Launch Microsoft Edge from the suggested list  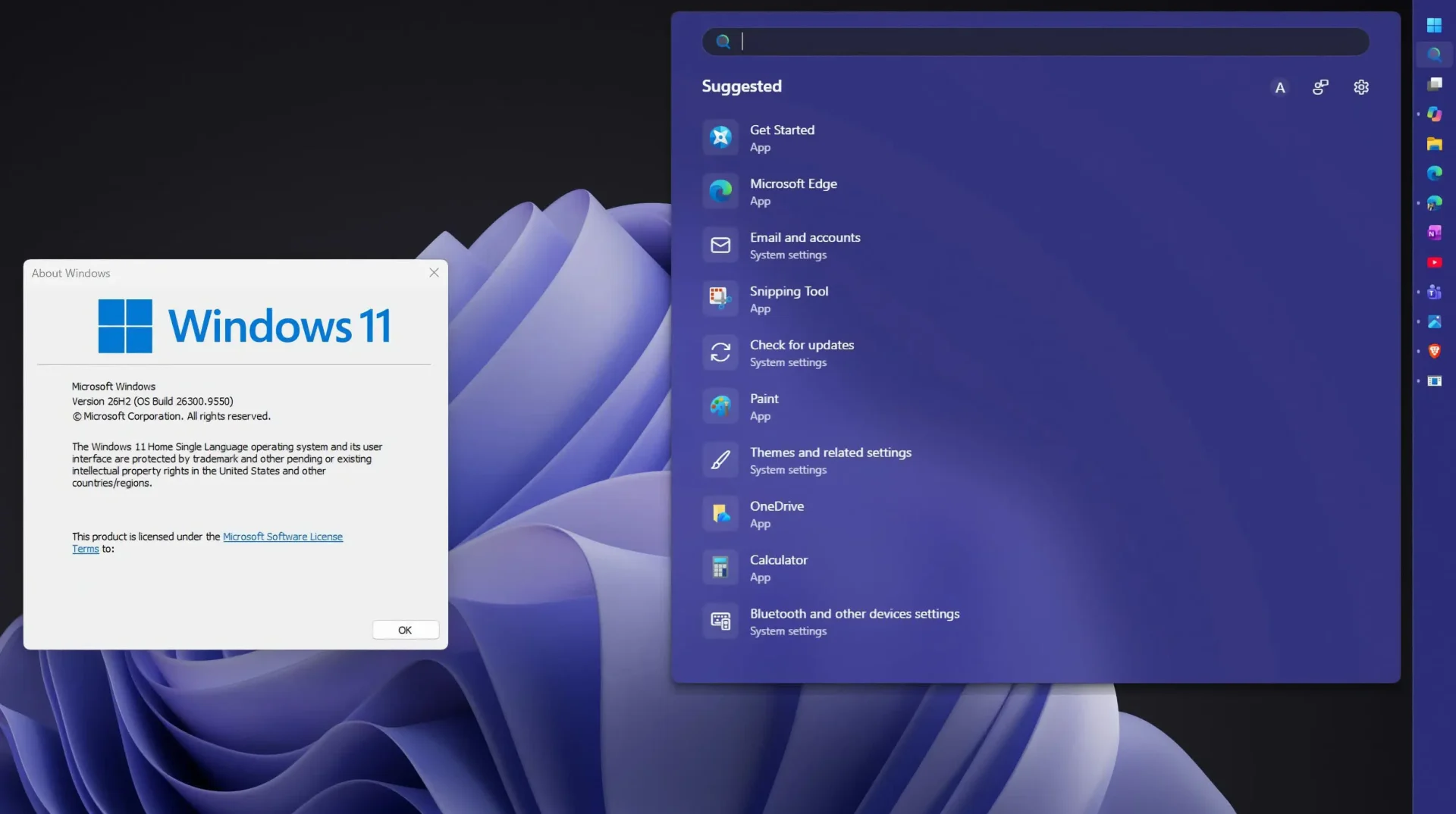(1035, 192)
